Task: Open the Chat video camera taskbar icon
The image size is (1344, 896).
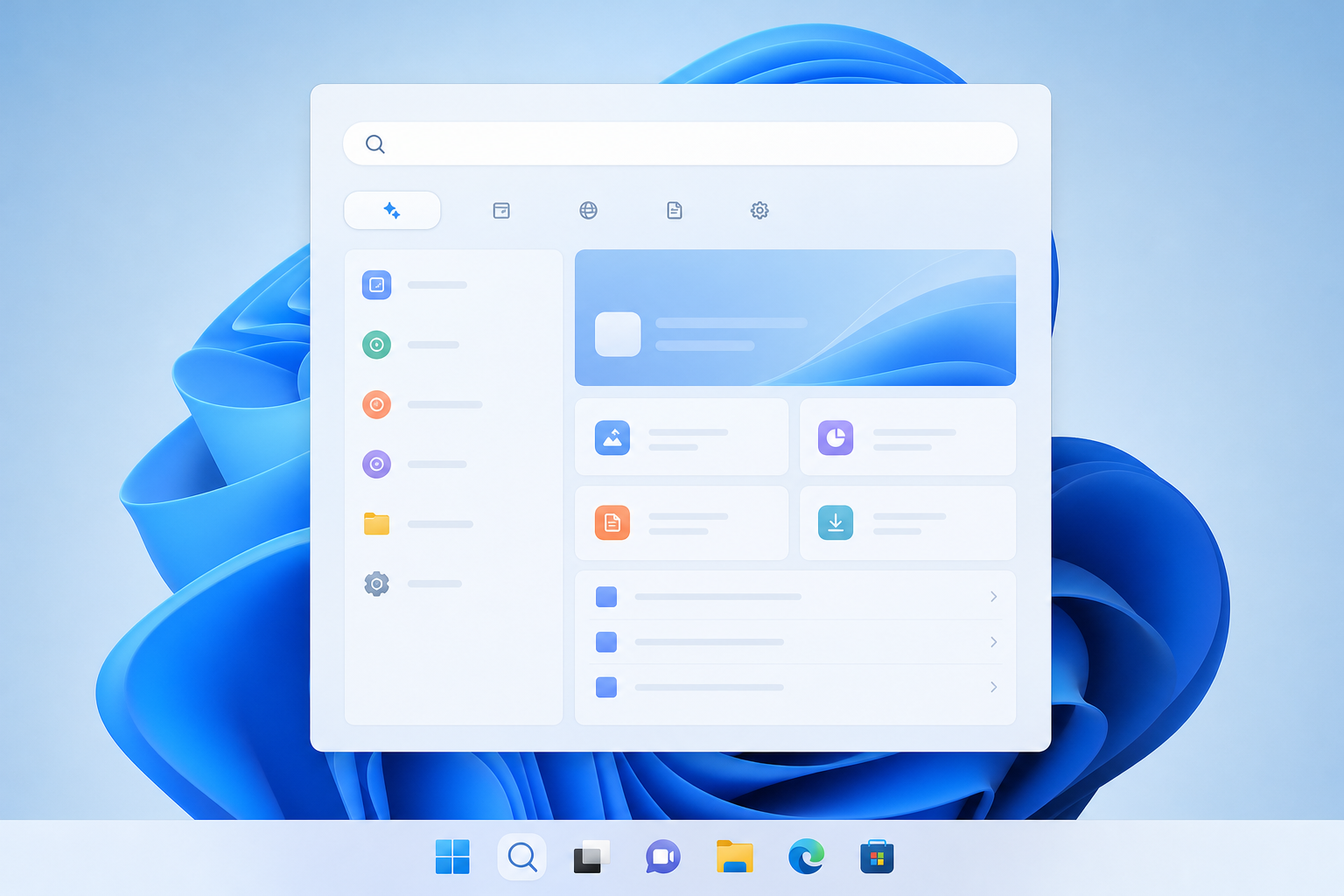Action: pyautogui.click(x=662, y=857)
